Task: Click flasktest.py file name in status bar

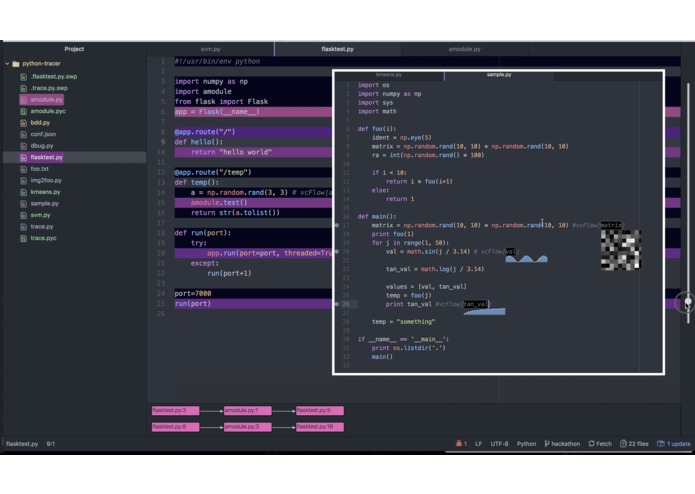Action: pos(22,443)
